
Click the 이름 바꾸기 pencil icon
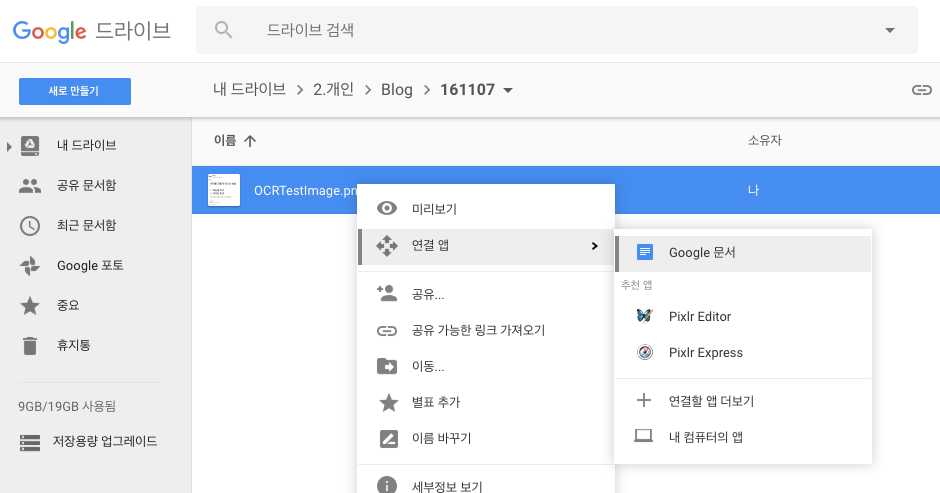point(388,438)
